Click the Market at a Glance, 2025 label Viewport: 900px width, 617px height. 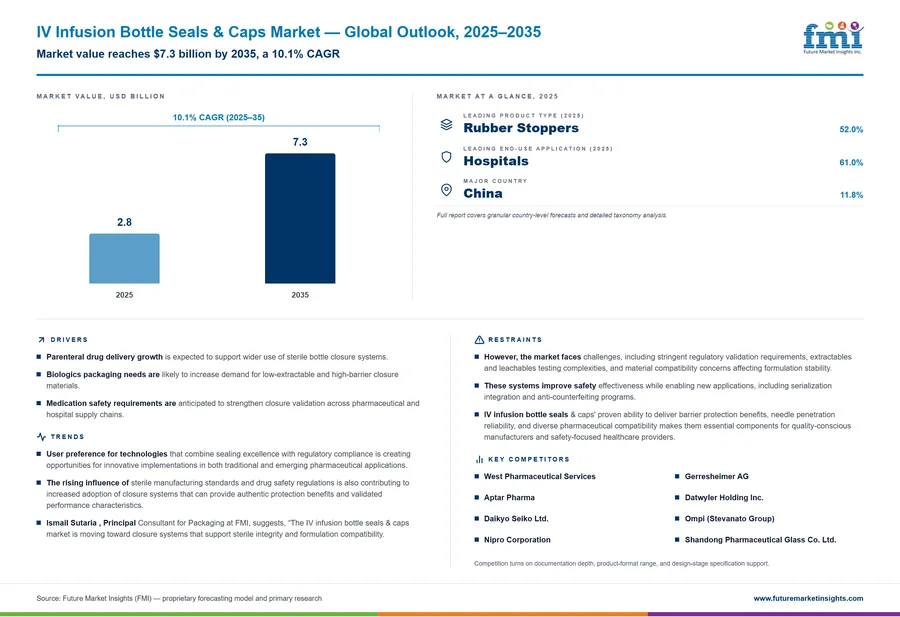pyautogui.click(x=497, y=96)
